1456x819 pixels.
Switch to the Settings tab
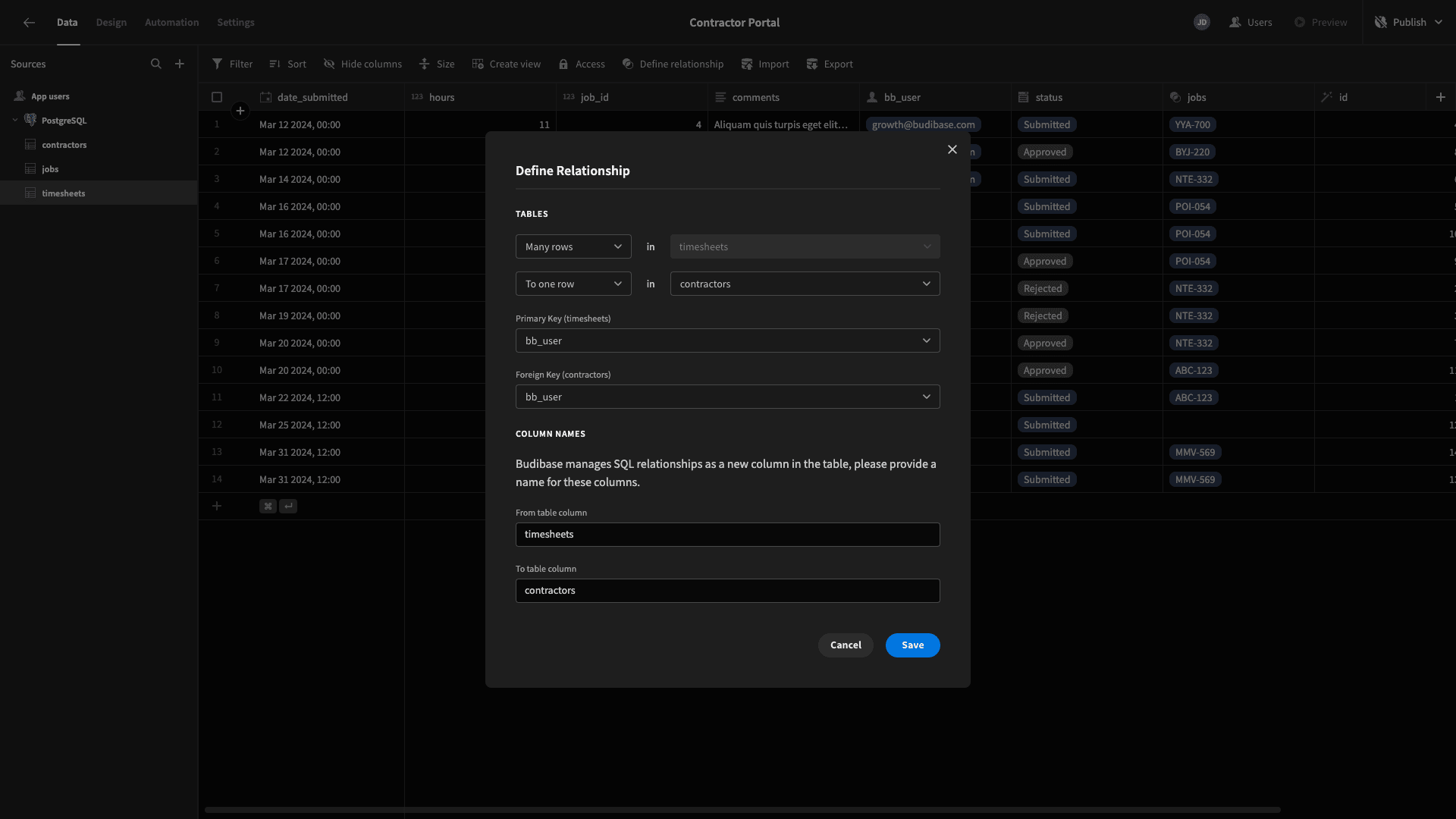pos(236,23)
